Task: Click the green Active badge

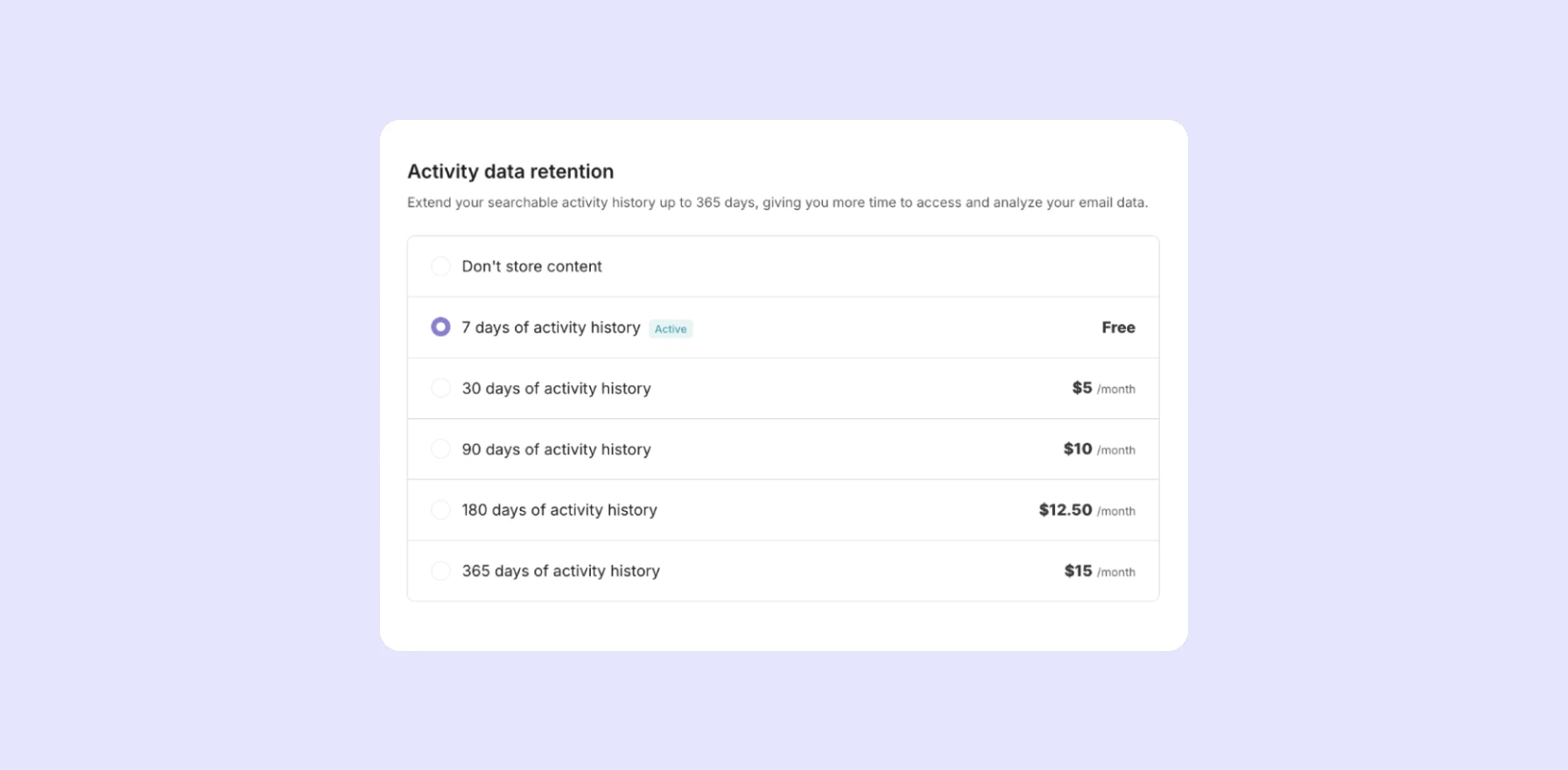Action: point(671,329)
